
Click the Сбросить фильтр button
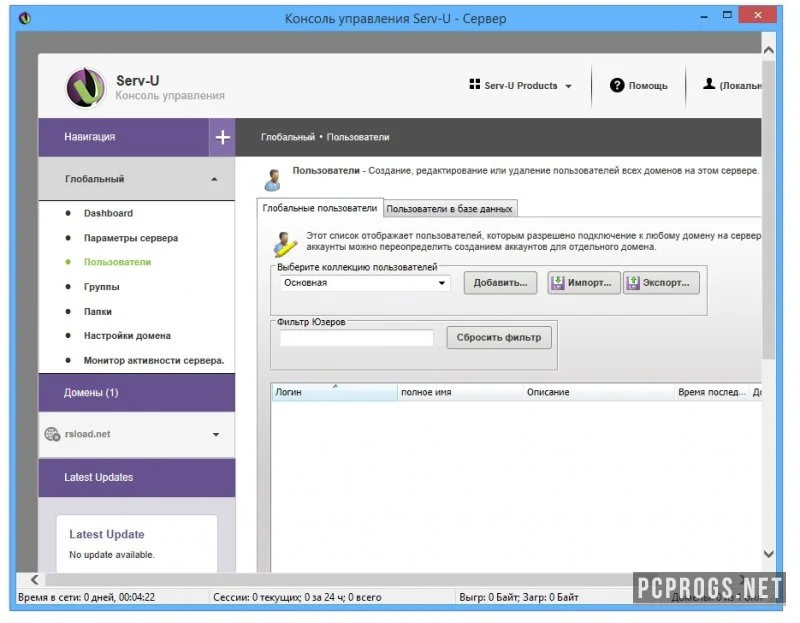pyautogui.click(x=499, y=338)
